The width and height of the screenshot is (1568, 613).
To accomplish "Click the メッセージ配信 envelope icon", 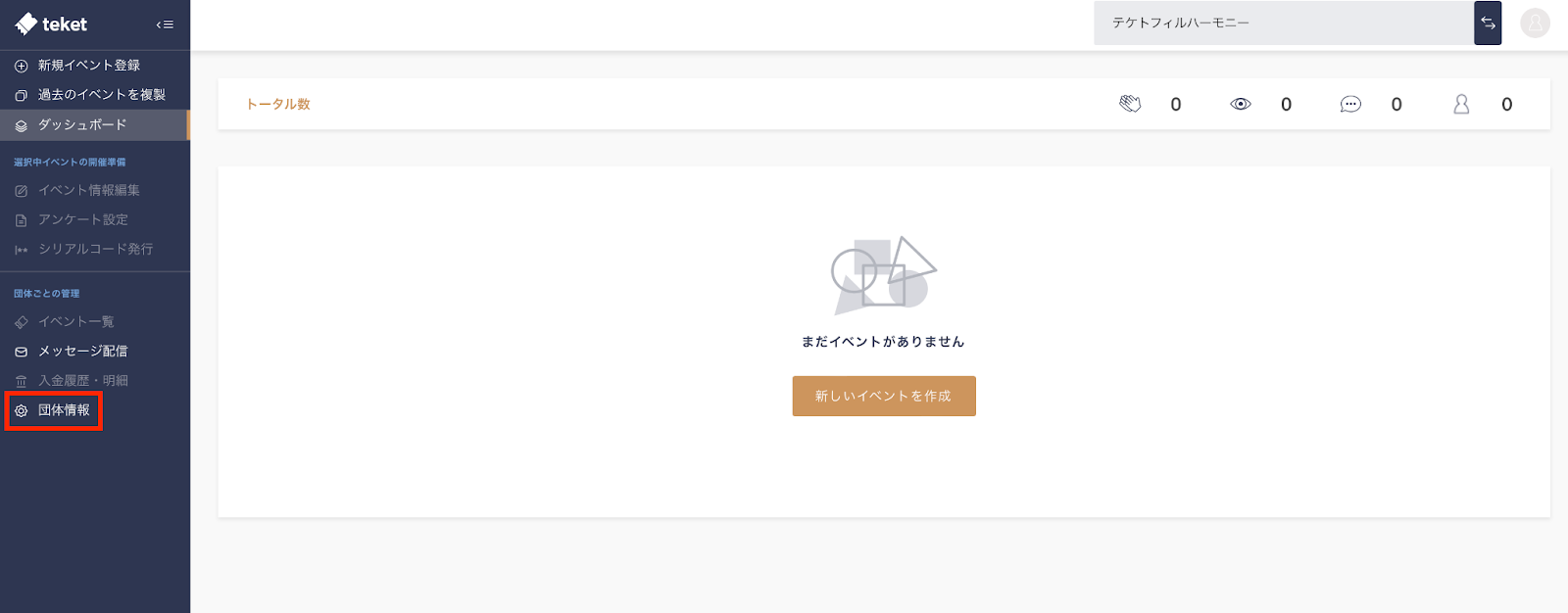I will click(22, 352).
